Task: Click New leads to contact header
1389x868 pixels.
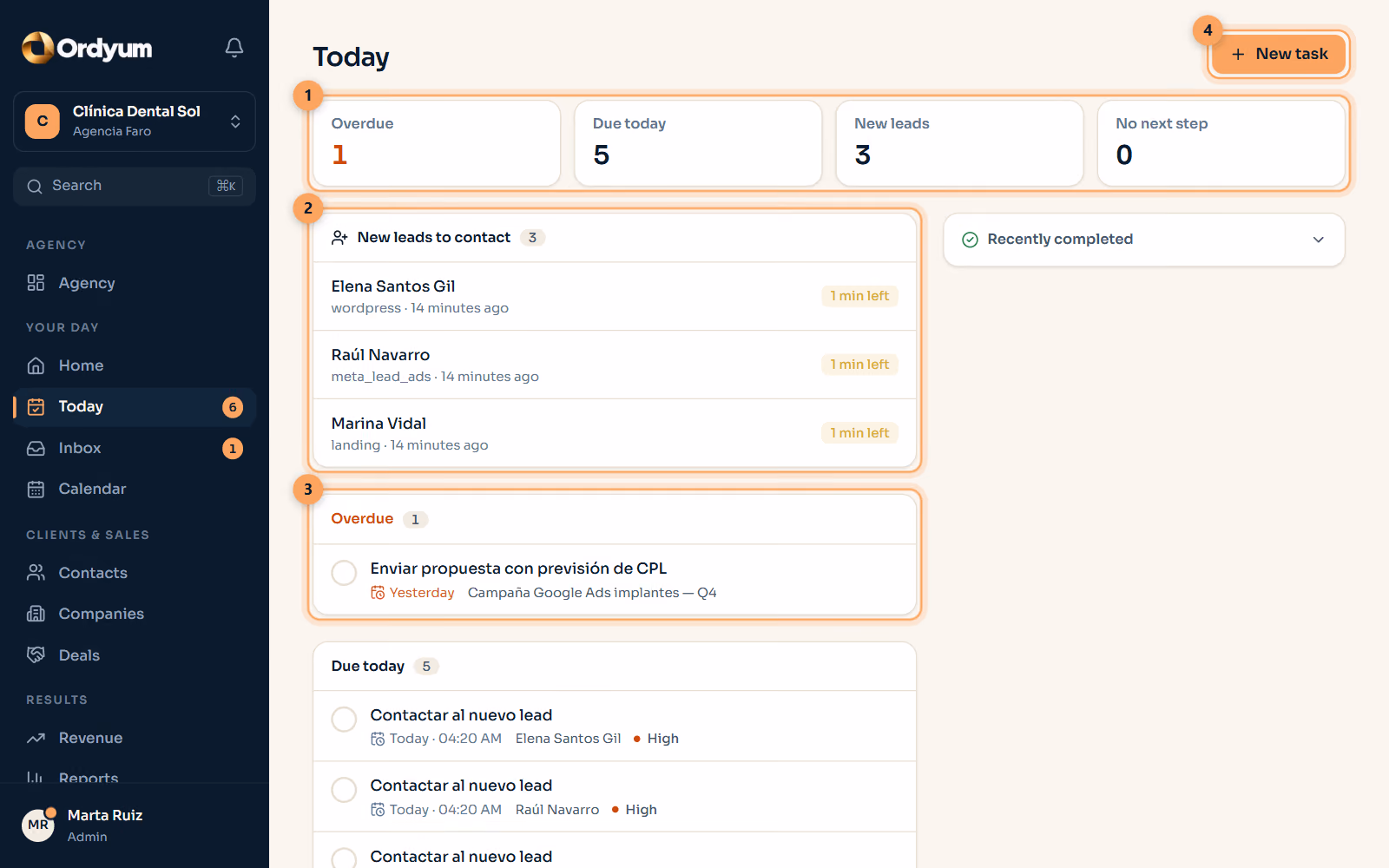Action: tap(615, 238)
